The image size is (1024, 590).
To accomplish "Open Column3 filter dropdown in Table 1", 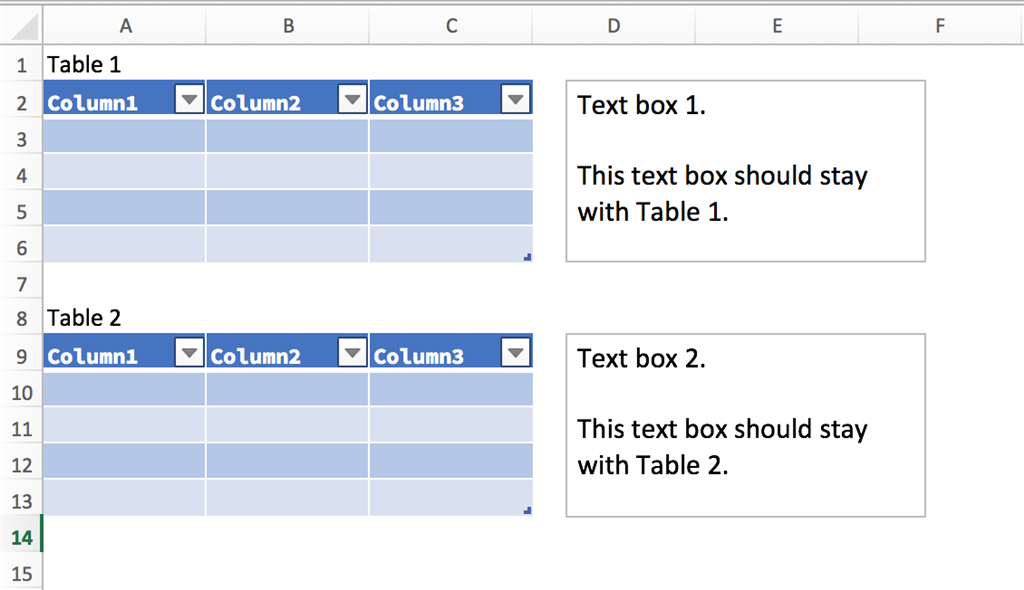I will click(515, 99).
